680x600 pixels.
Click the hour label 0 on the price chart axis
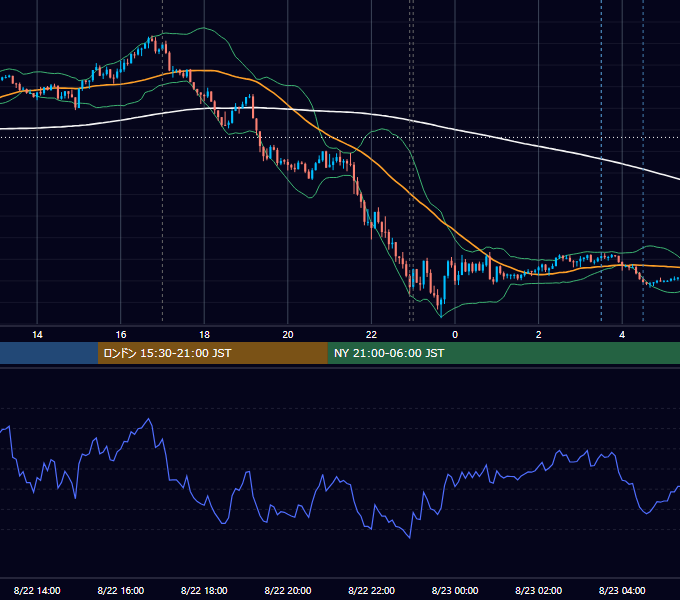click(x=455, y=335)
